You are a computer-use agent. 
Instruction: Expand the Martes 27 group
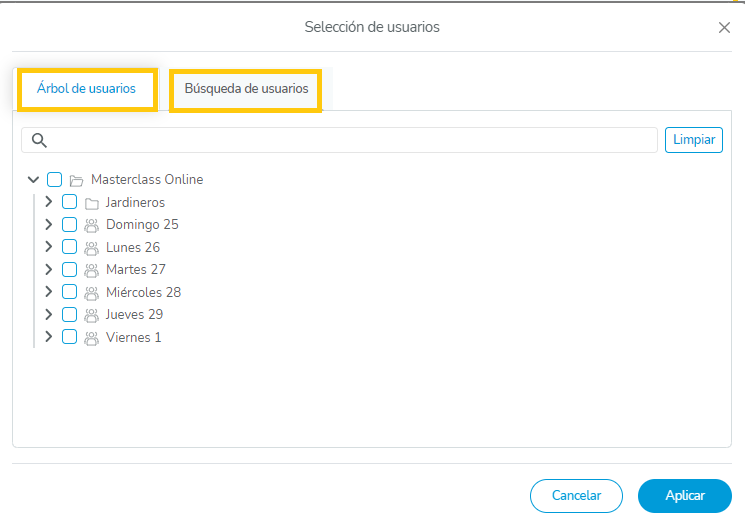[48, 269]
